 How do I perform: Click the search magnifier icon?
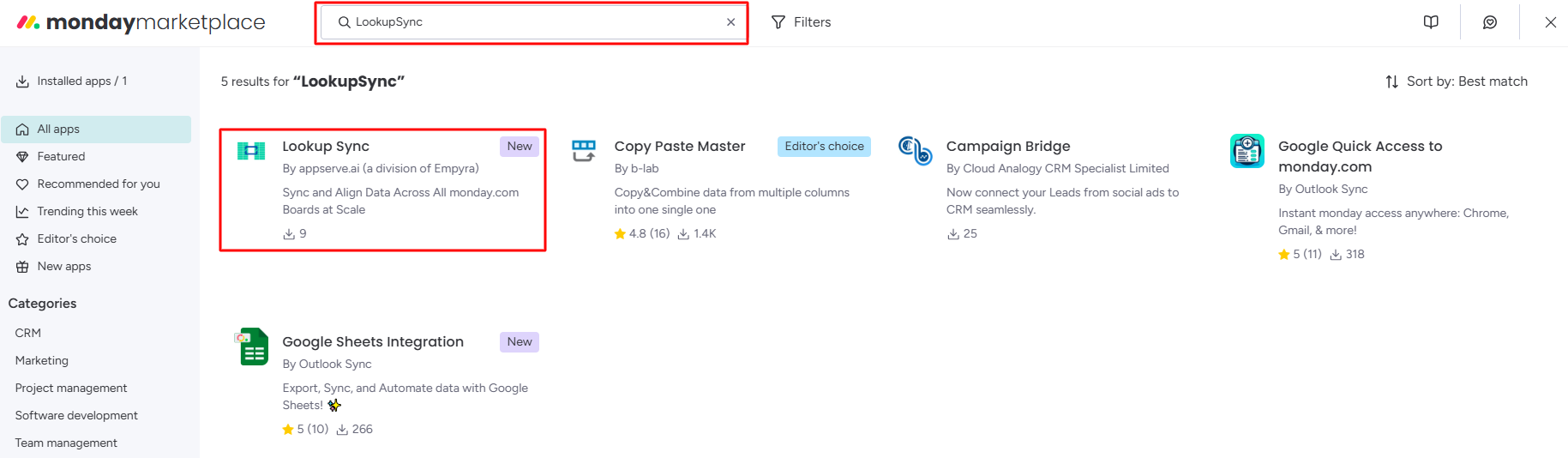click(344, 22)
